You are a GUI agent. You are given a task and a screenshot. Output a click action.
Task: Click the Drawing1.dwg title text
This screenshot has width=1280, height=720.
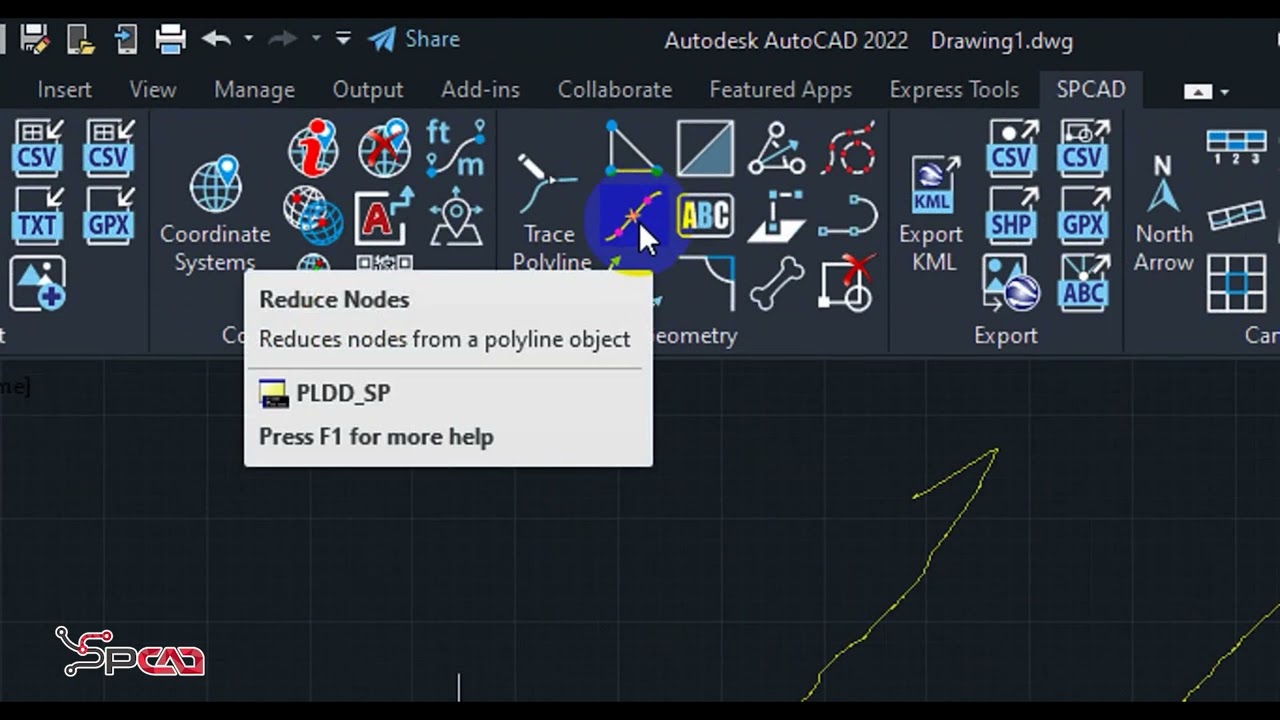point(1002,41)
